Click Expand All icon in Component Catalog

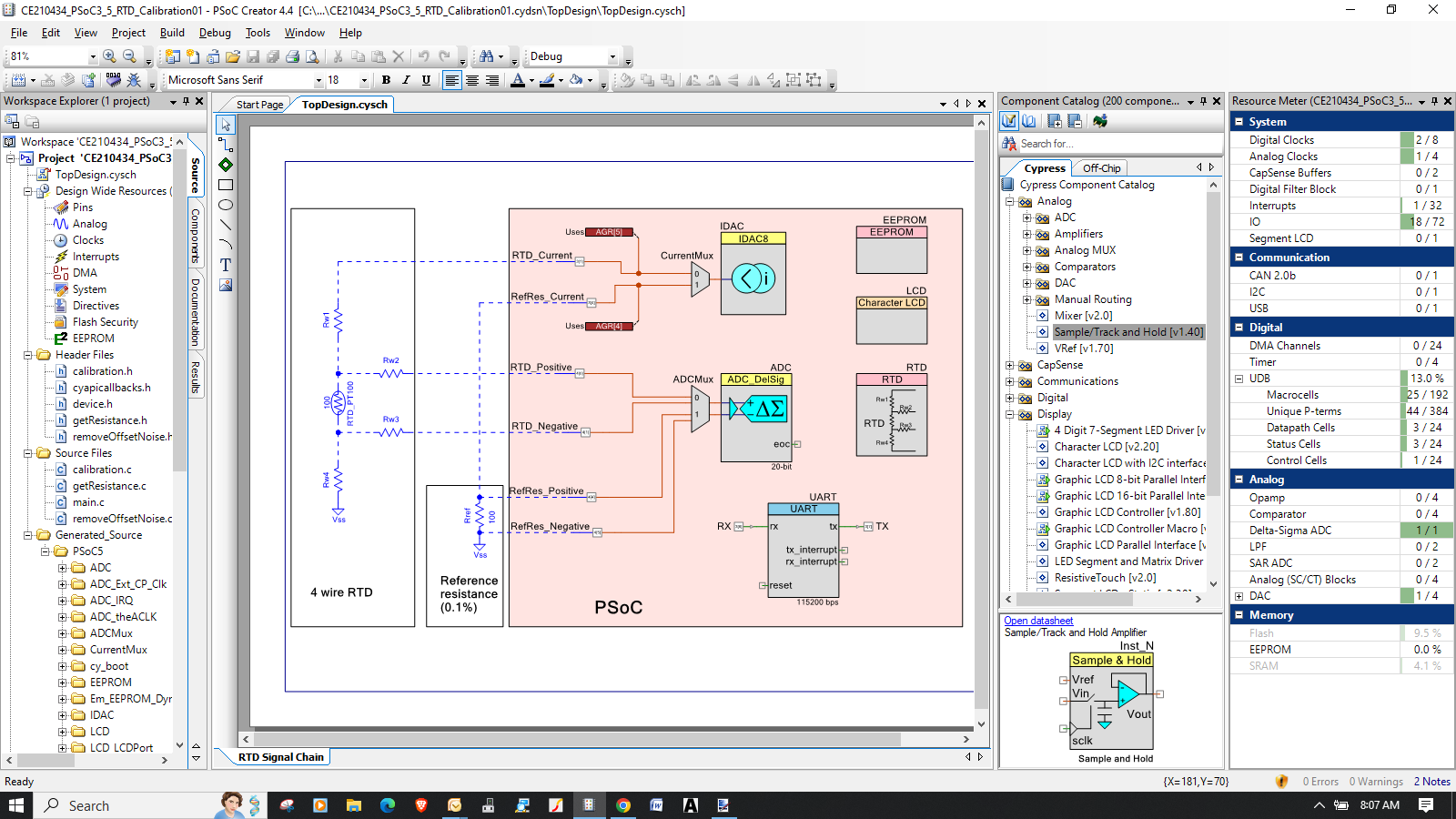(1055, 121)
